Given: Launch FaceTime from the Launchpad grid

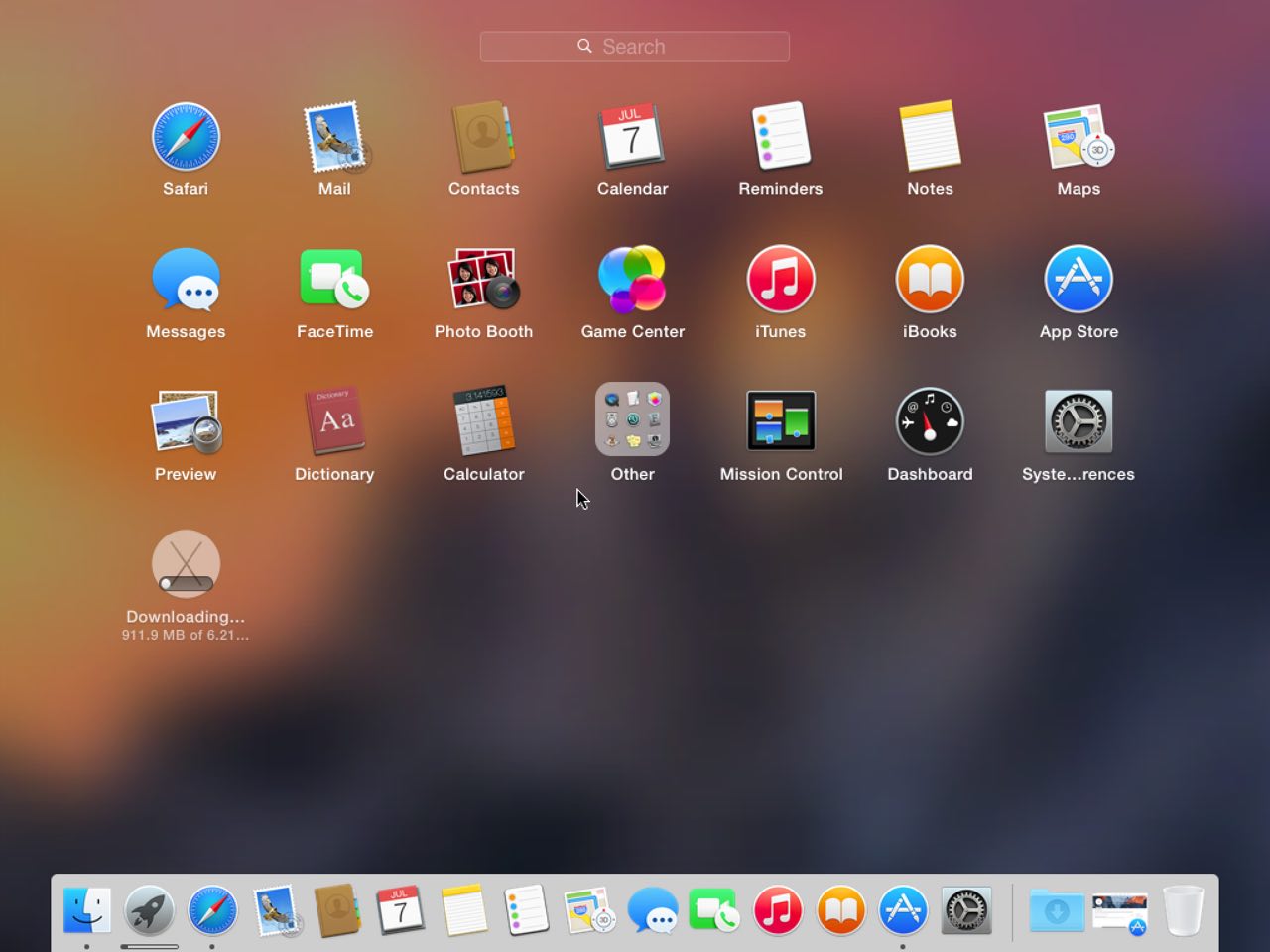Looking at the screenshot, I should click(x=334, y=280).
